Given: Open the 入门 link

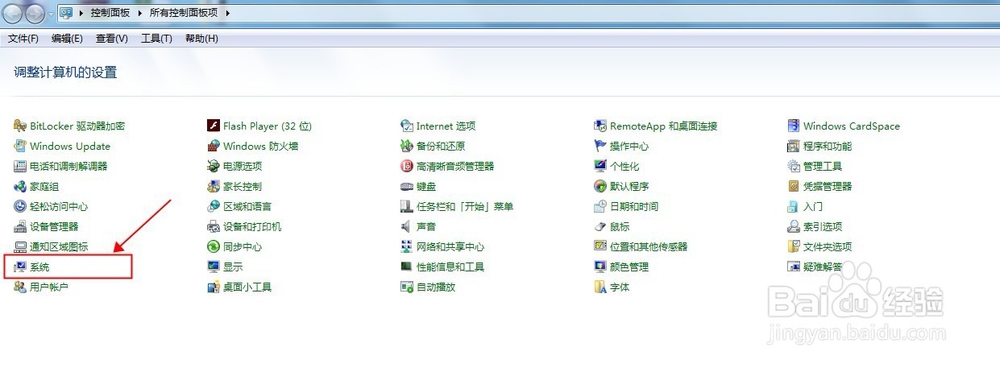Looking at the screenshot, I should click(813, 207).
